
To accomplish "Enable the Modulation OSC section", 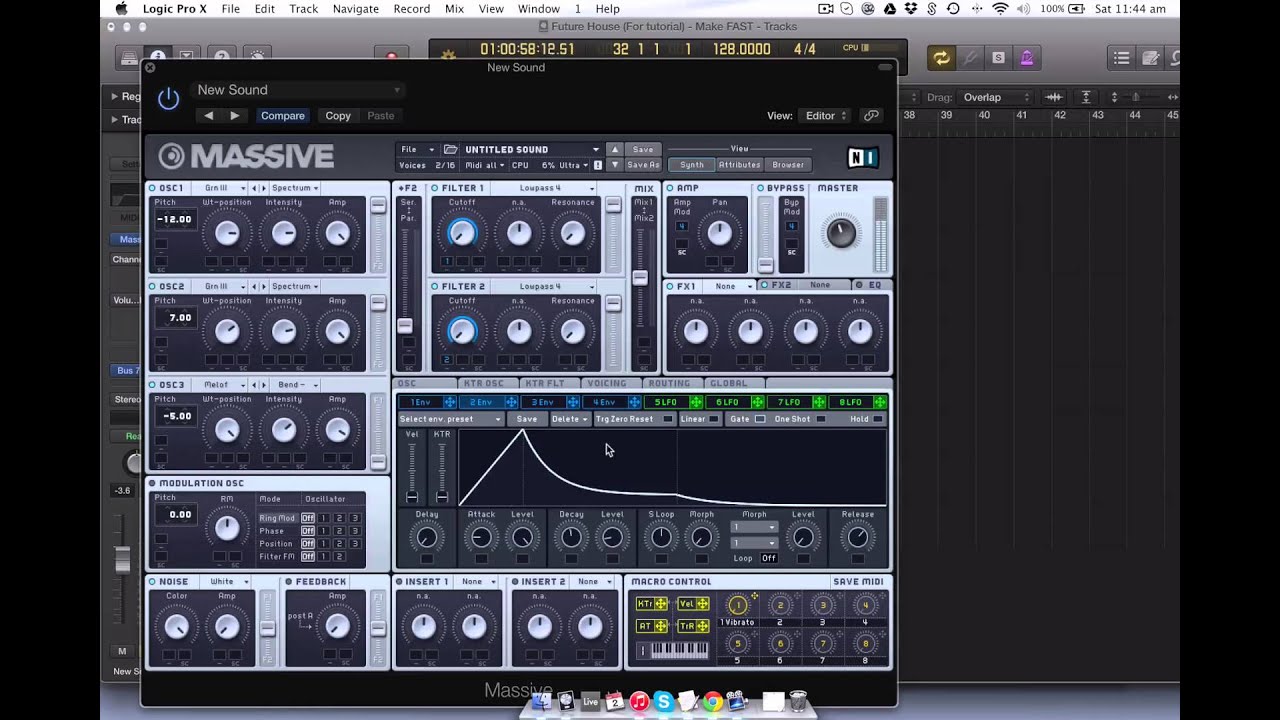I will pos(153,483).
